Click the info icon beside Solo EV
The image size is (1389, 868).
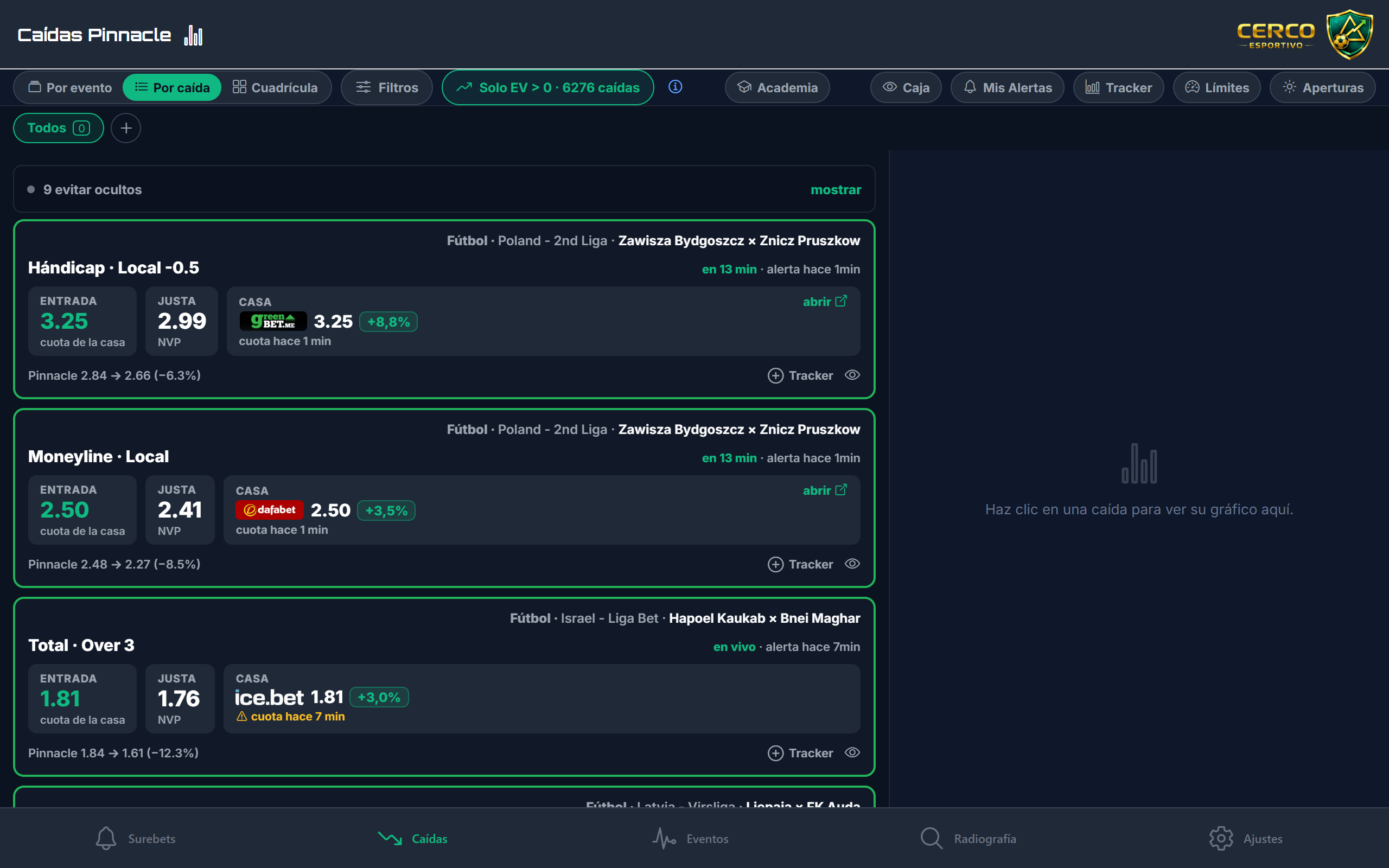click(675, 87)
